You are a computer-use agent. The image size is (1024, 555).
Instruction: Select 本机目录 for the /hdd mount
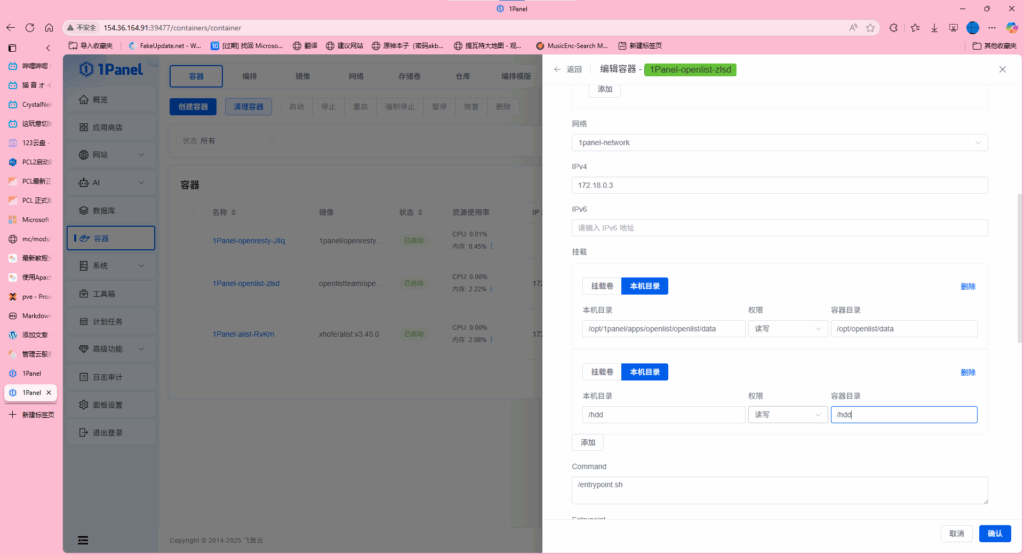tap(645, 372)
